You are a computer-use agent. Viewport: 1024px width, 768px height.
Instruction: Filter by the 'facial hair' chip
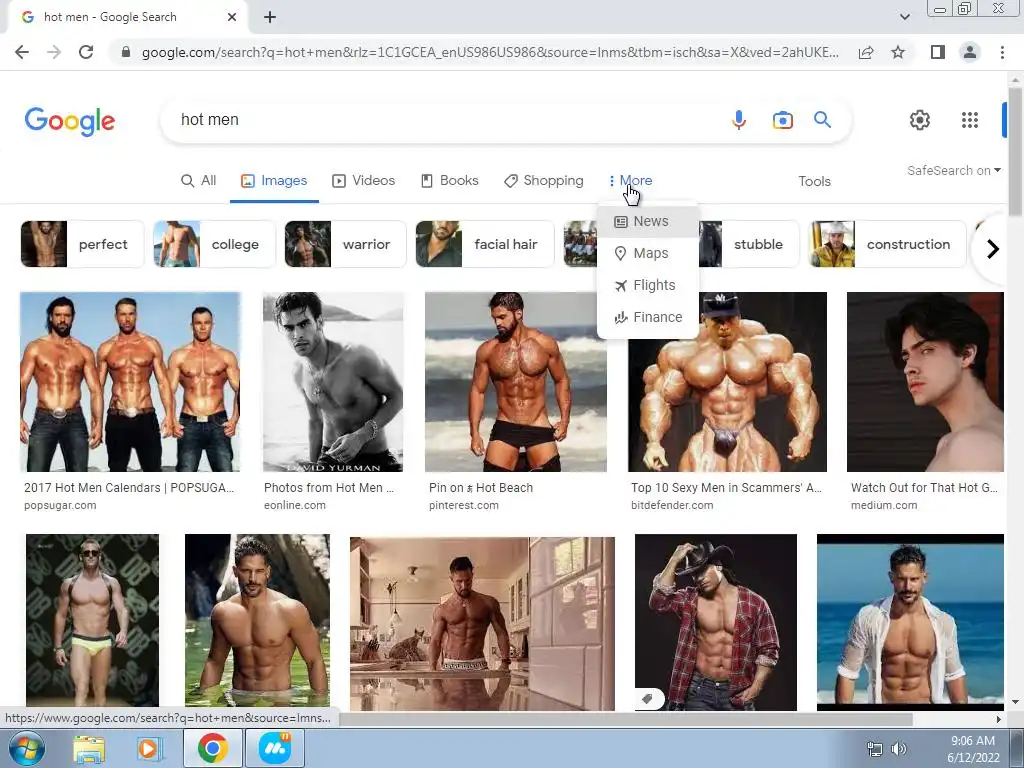485,244
